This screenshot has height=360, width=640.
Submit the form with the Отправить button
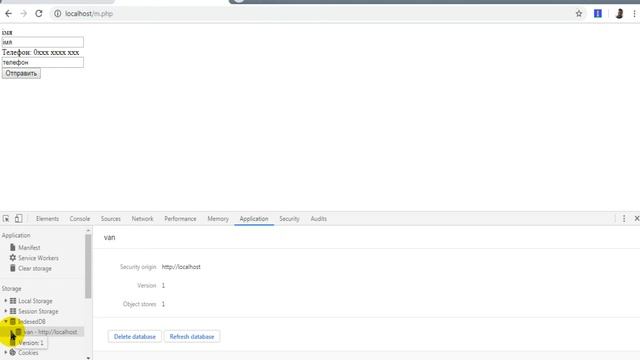[21, 73]
